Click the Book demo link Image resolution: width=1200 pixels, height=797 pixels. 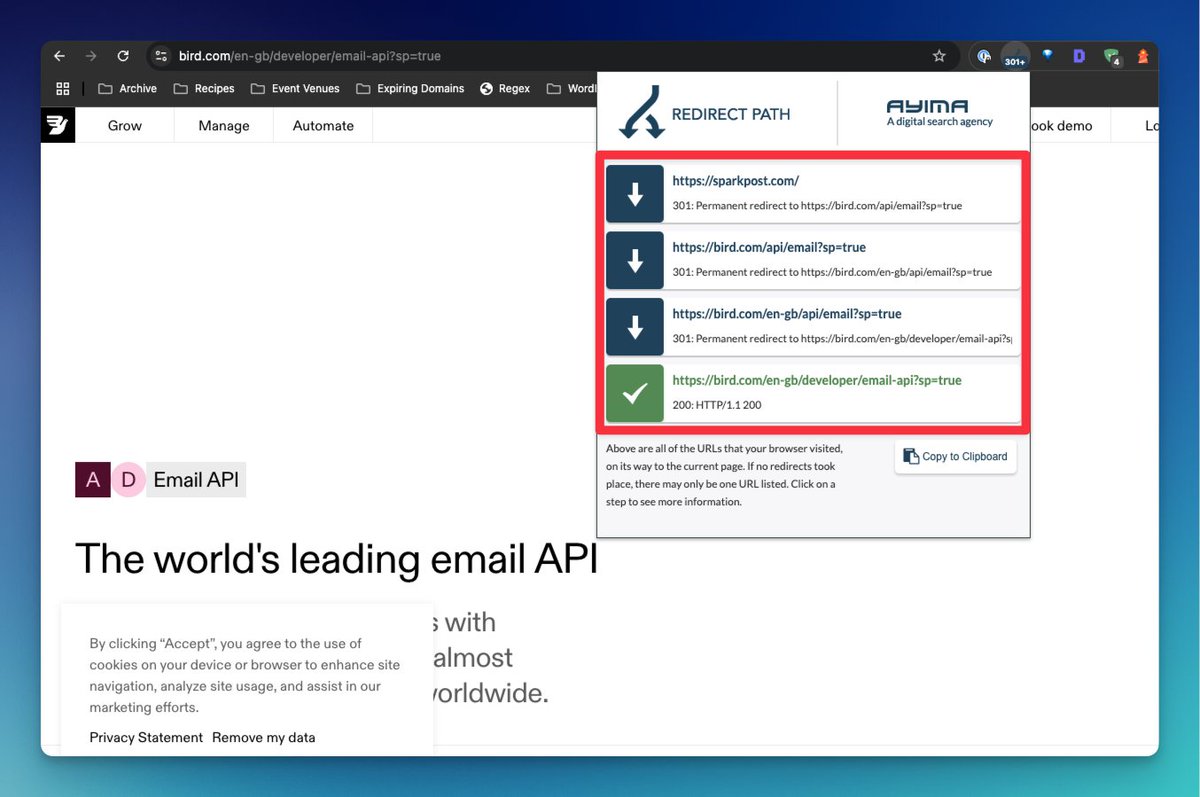click(1061, 126)
